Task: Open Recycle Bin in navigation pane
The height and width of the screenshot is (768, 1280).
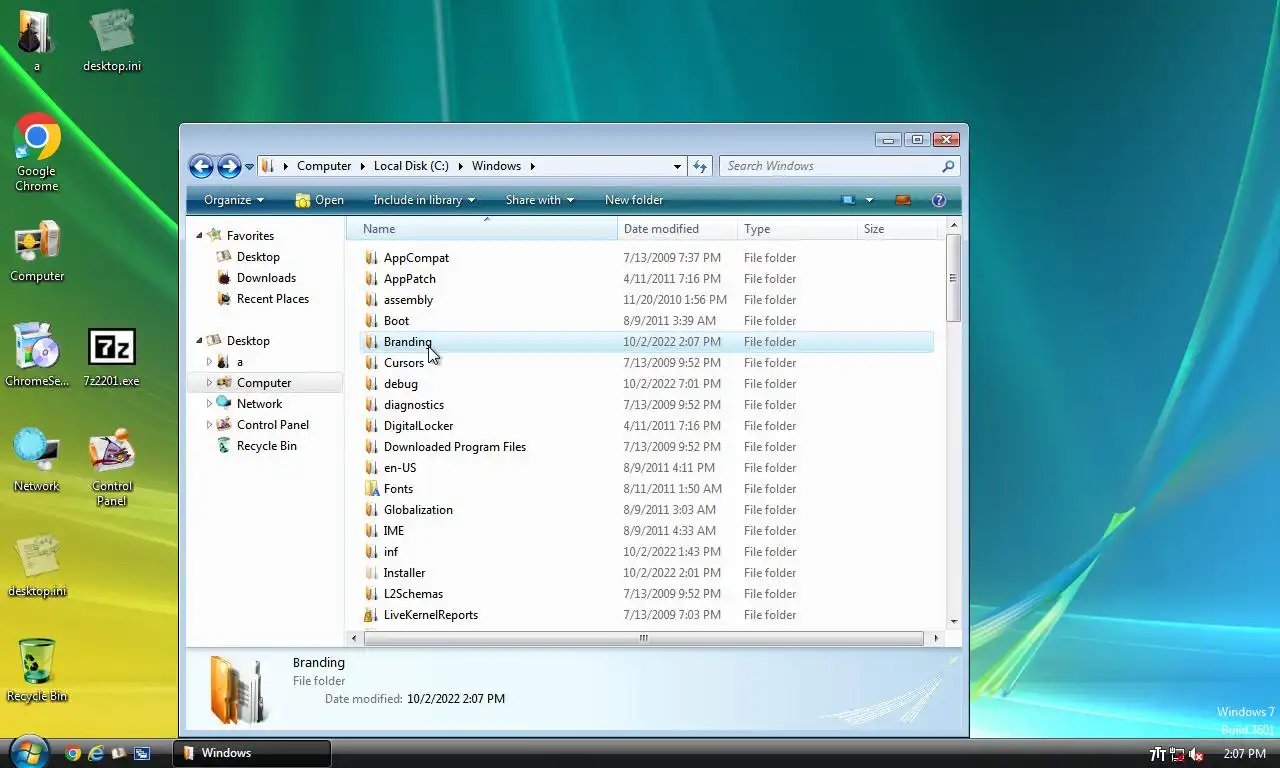Action: pyautogui.click(x=267, y=446)
